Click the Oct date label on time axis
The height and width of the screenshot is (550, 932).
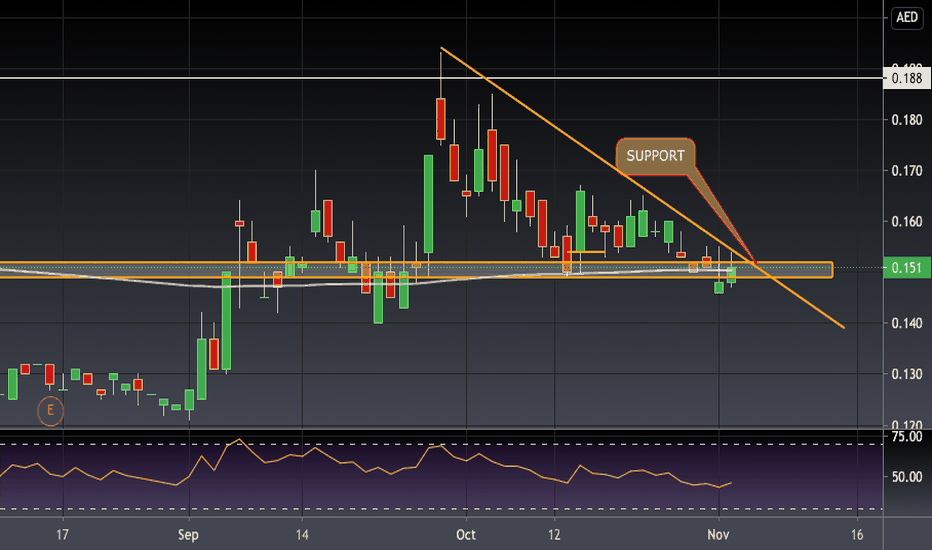tap(466, 535)
